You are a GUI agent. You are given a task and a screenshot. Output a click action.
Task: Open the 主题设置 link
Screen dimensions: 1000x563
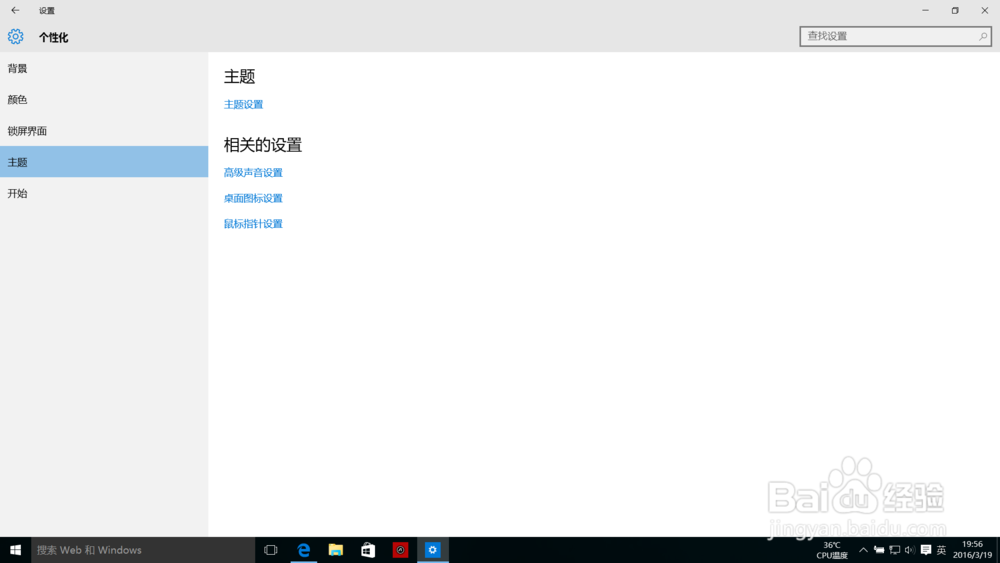point(243,105)
